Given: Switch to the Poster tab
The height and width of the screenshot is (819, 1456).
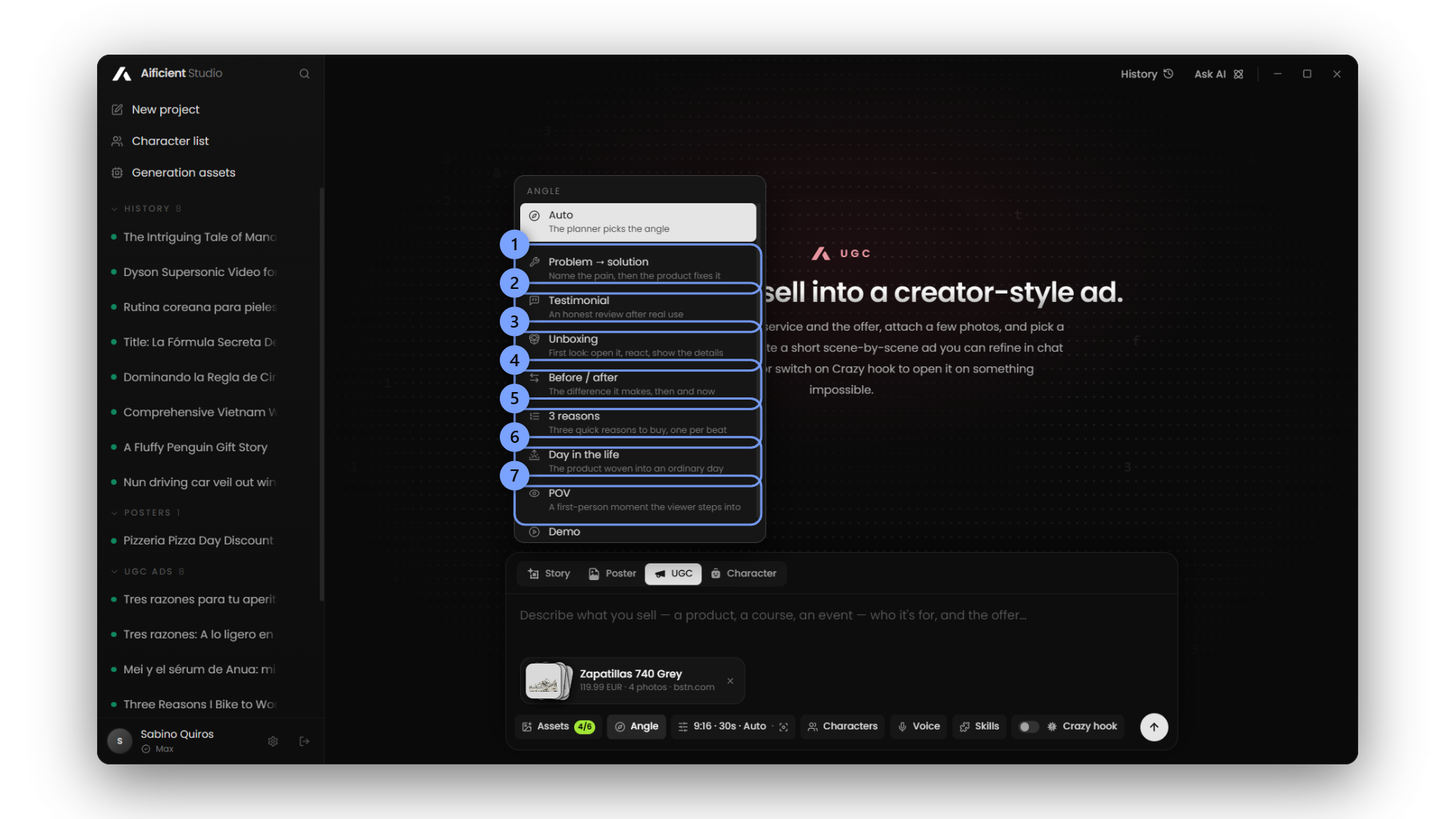Looking at the screenshot, I should 612,574.
